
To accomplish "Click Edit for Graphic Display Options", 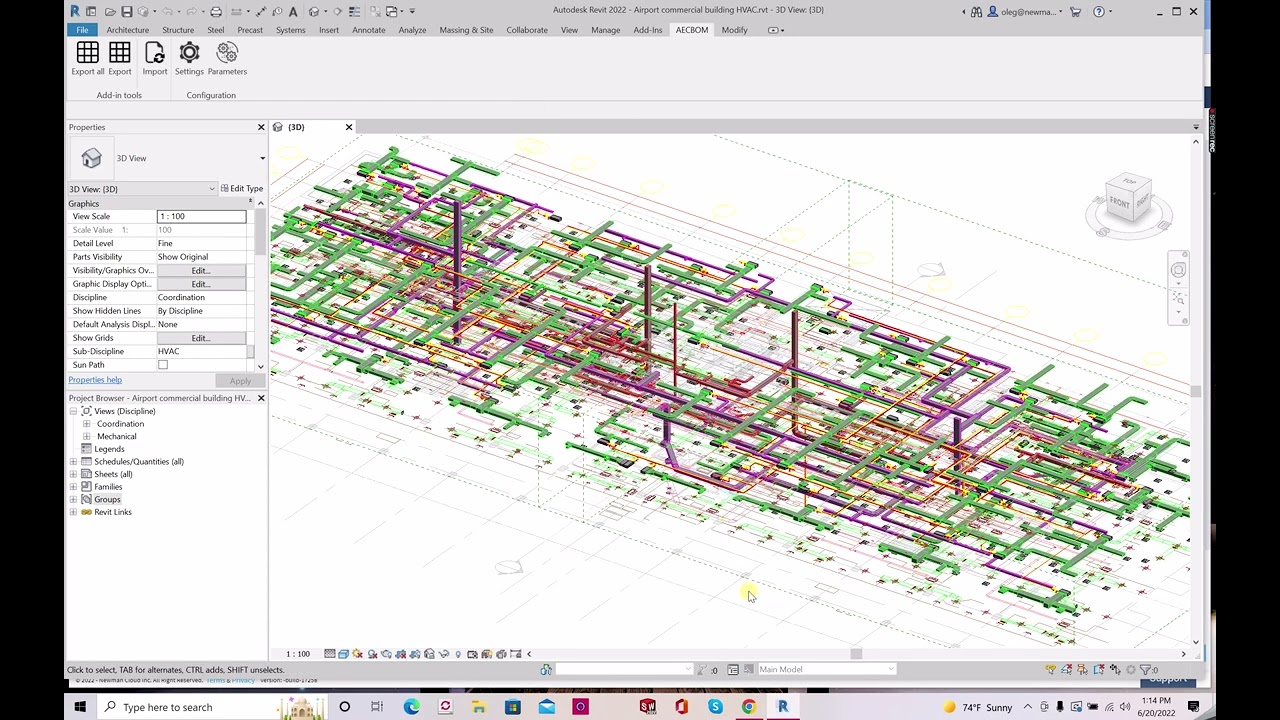I will point(200,284).
